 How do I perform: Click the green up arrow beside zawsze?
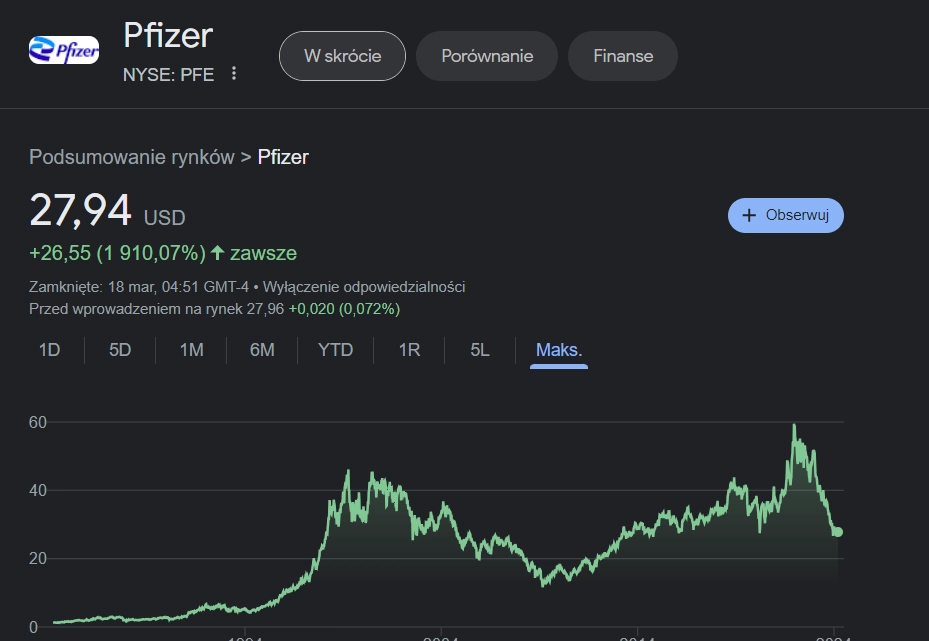217,253
